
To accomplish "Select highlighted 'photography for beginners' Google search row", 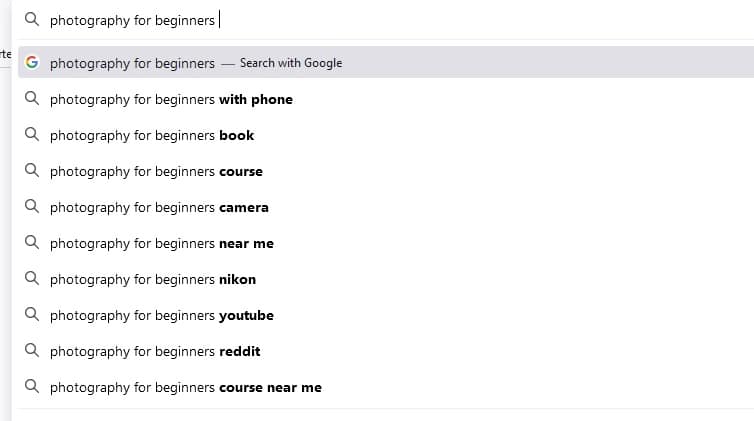I will click(386, 62).
